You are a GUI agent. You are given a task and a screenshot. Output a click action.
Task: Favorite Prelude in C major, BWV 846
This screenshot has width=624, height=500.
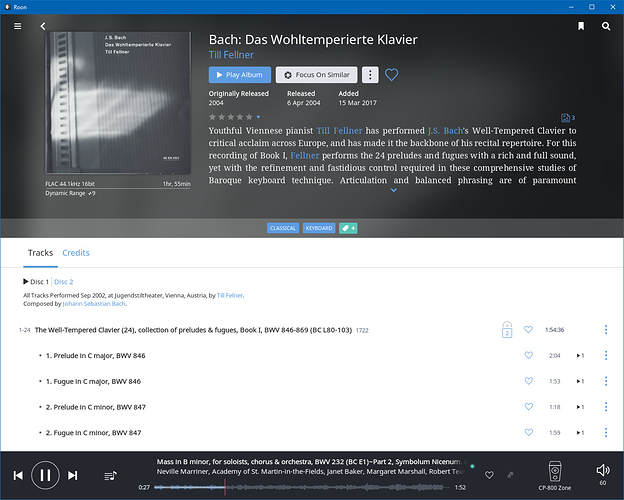(x=528, y=355)
